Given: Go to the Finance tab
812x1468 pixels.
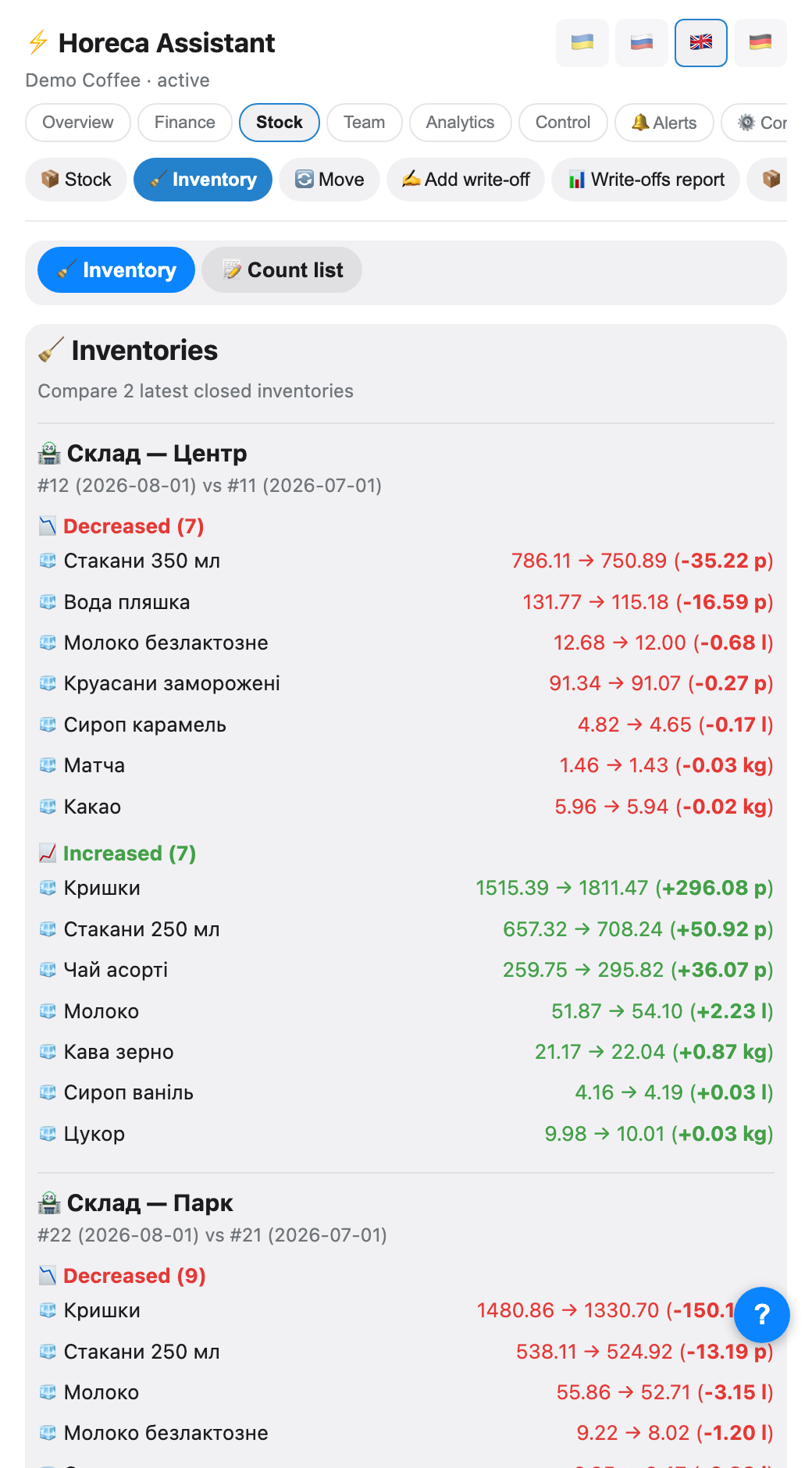Looking at the screenshot, I should click(x=184, y=123).
